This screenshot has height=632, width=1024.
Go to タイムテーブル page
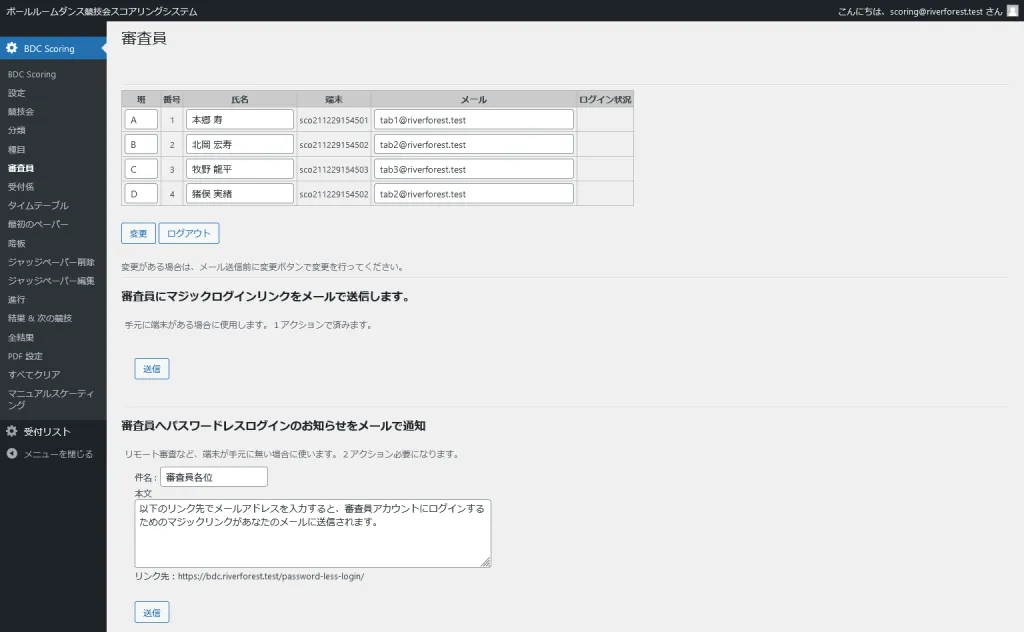coord(38,205)
